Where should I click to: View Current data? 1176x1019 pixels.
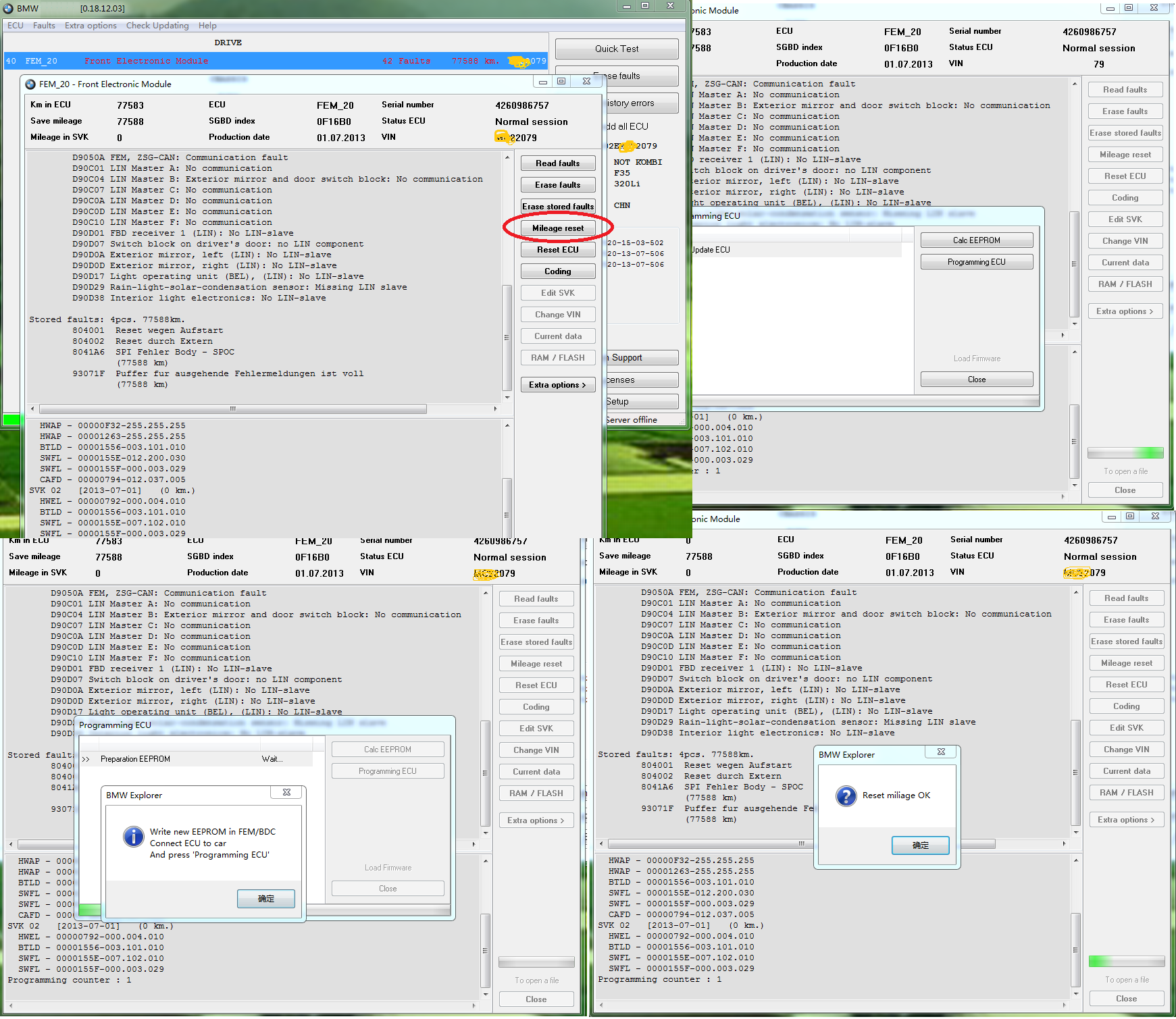(x=557, y=336)
